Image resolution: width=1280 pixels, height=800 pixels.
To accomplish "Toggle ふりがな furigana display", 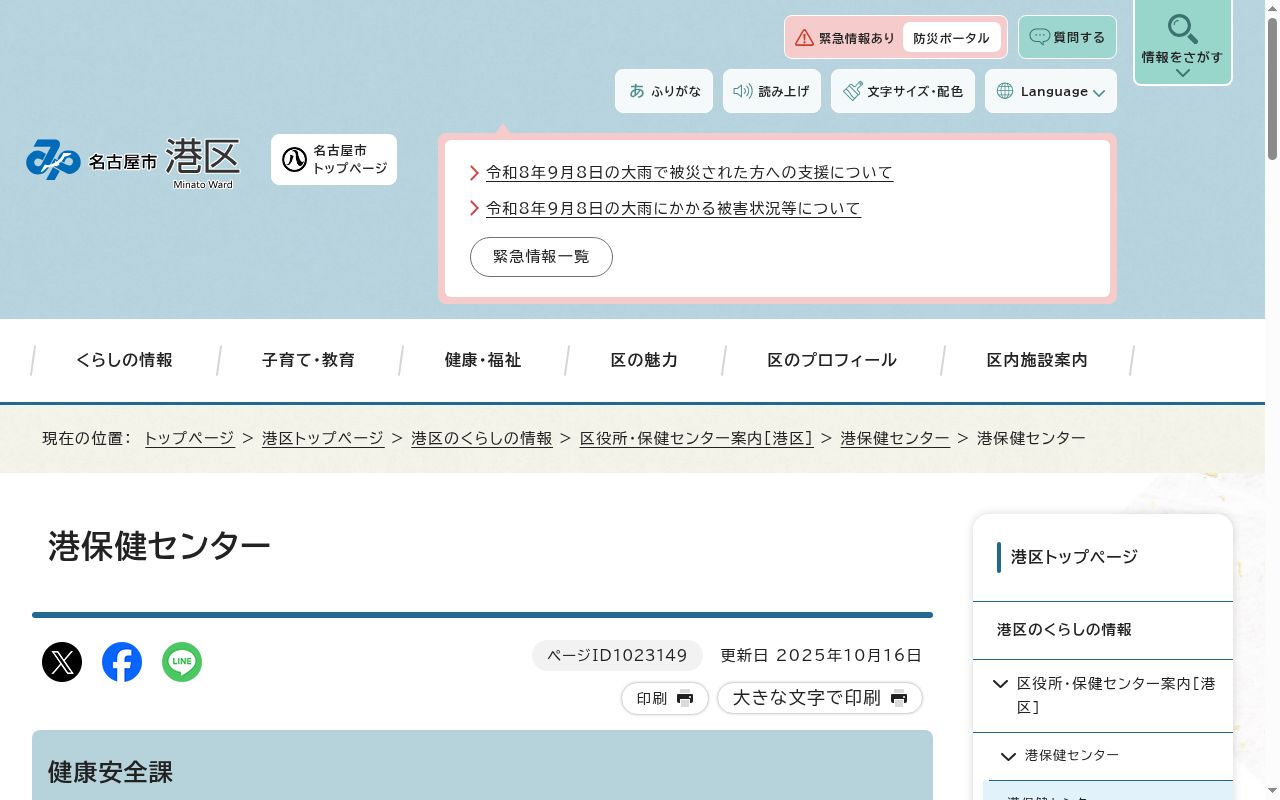I will [x=664, y=91].
